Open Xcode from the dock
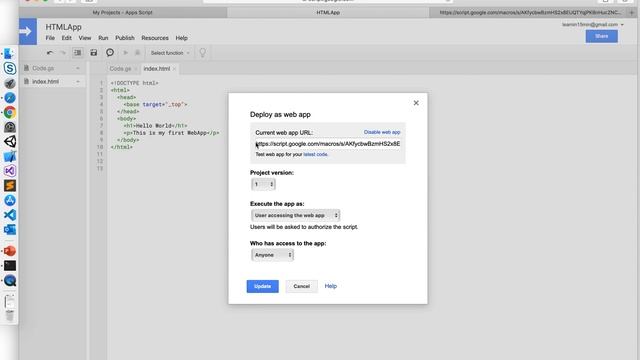The width and height of the screenshot is (640, 360). pos(10,156)
